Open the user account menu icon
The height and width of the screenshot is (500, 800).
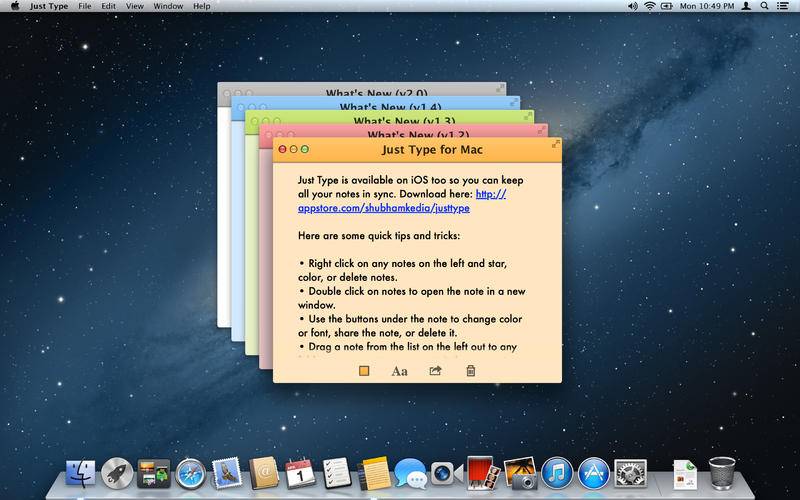point(746,6)
